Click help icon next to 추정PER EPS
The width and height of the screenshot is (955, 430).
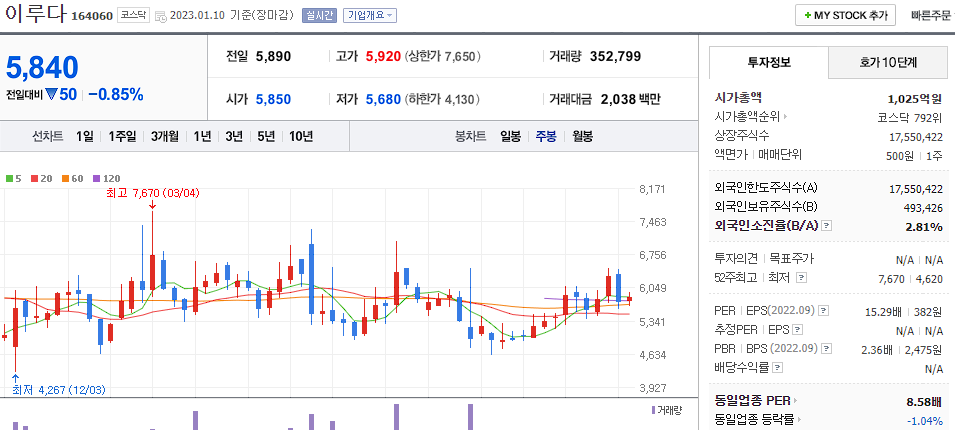[798, 330]
